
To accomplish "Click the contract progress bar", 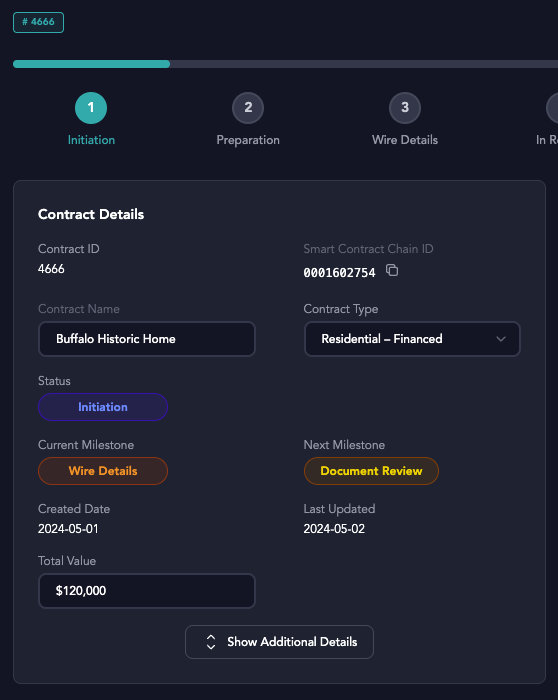I will pyautogui.click(x=285, y=64).
